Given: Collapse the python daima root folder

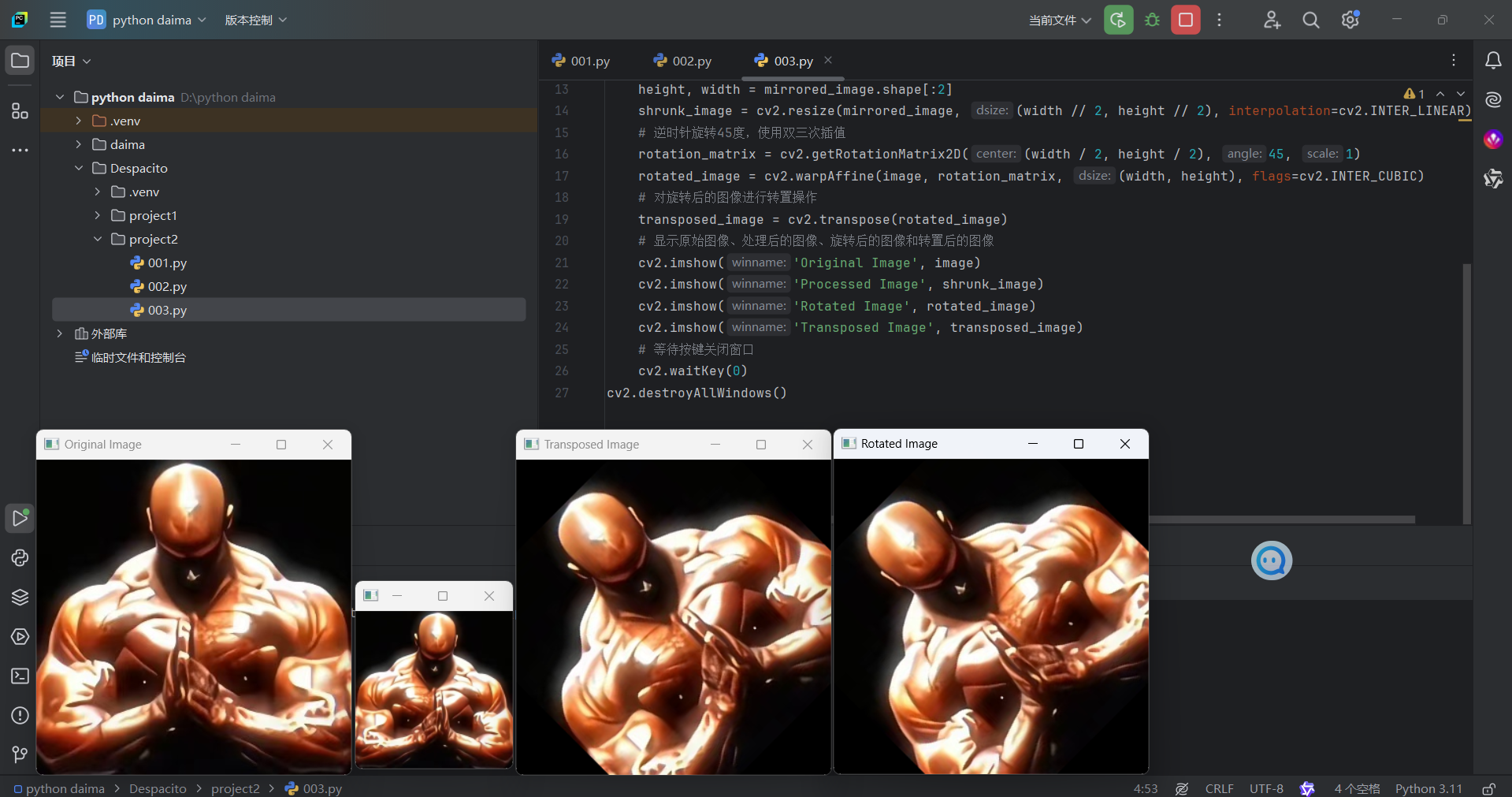Looking at the screenshot, I should 60,97.
